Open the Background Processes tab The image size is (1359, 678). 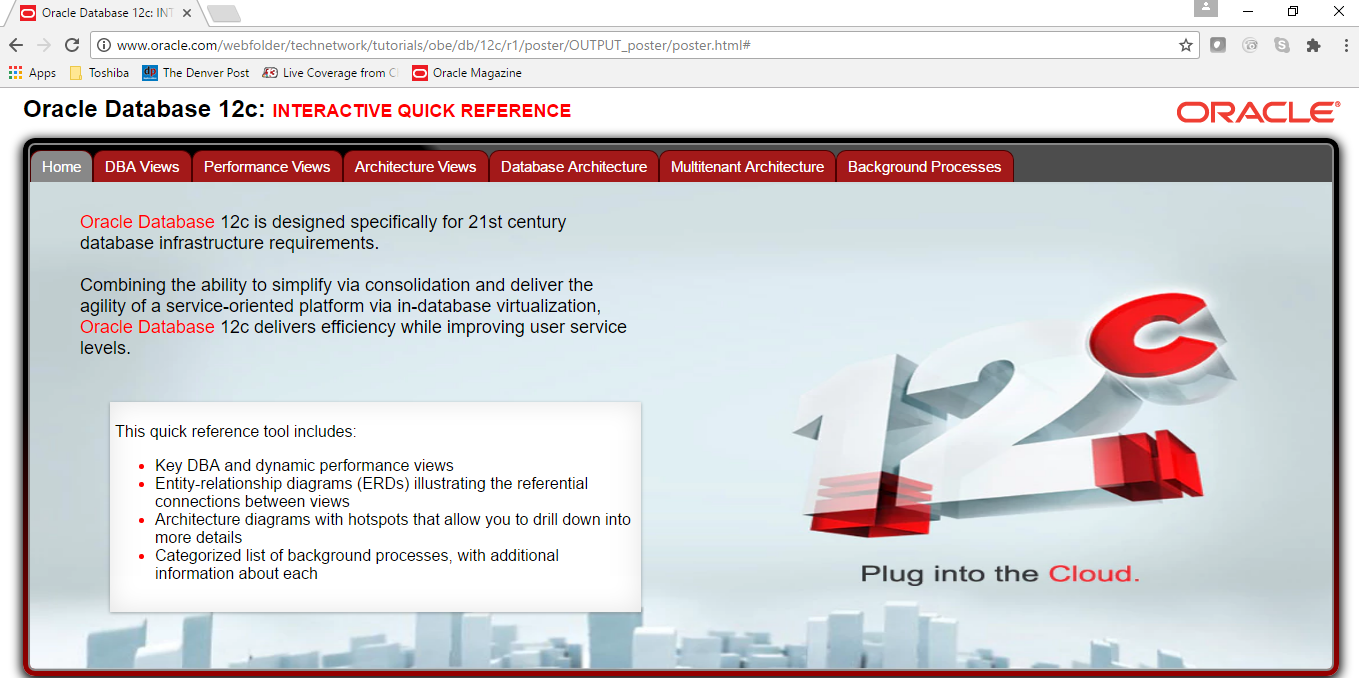924,167
